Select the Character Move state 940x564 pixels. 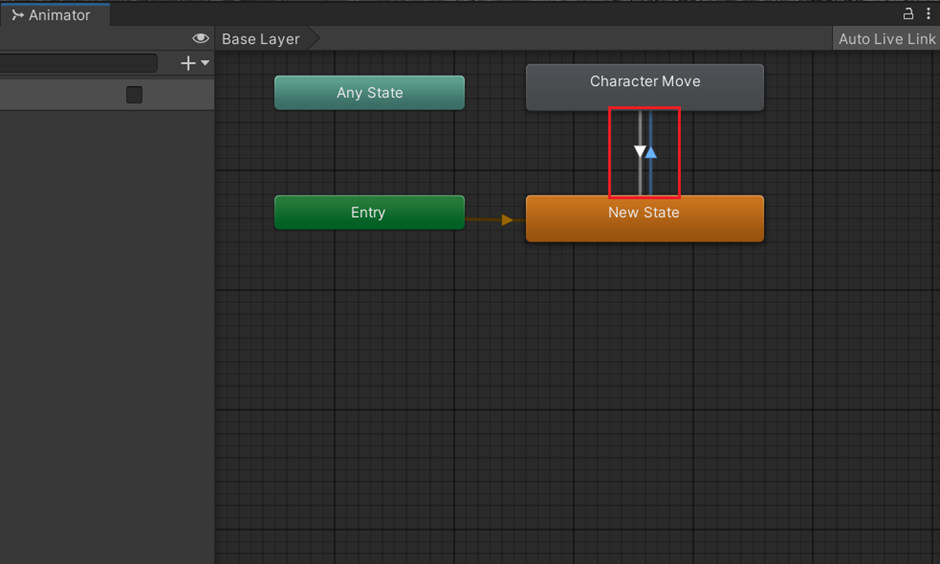coord(645,88)
